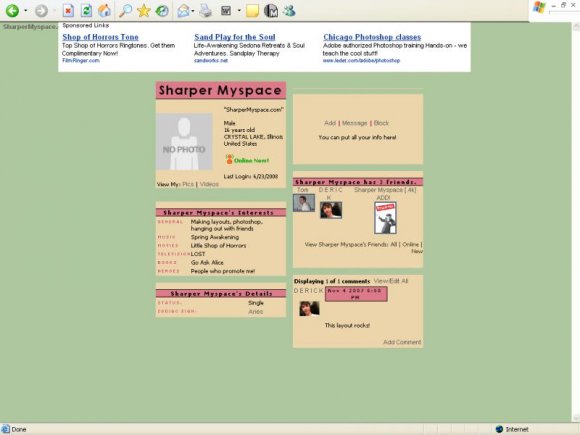The height and width of the screenshot is (435, 580).
Task: Click the 'Little Shop of Horrors' movies entry
Action: pos(218,246)
